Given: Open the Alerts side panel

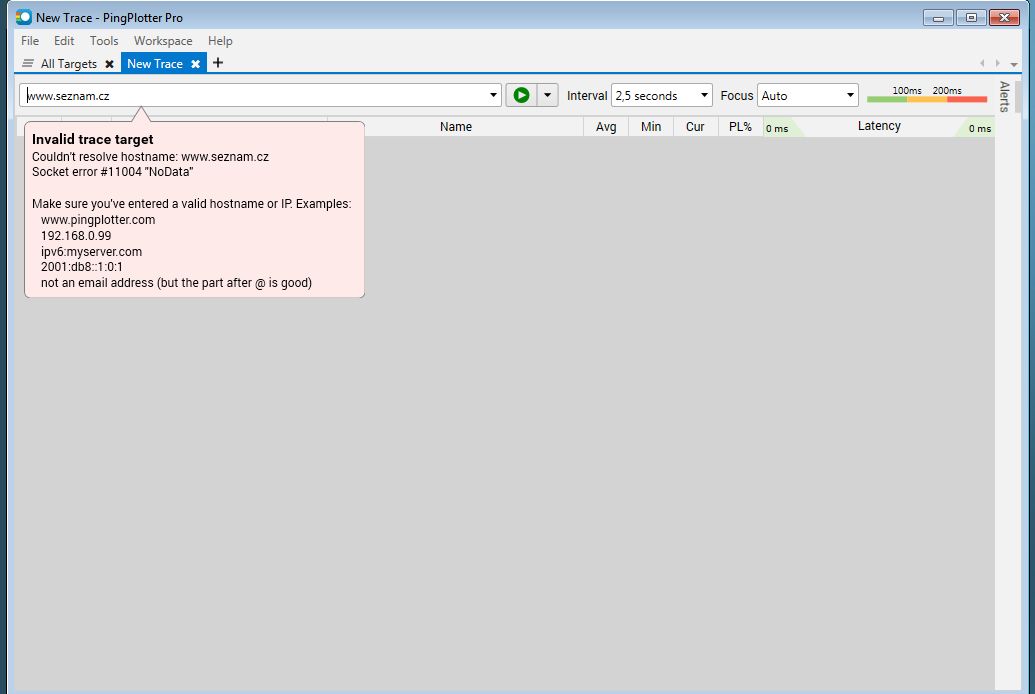Looking at the screenshot, I should [1004, 96].
